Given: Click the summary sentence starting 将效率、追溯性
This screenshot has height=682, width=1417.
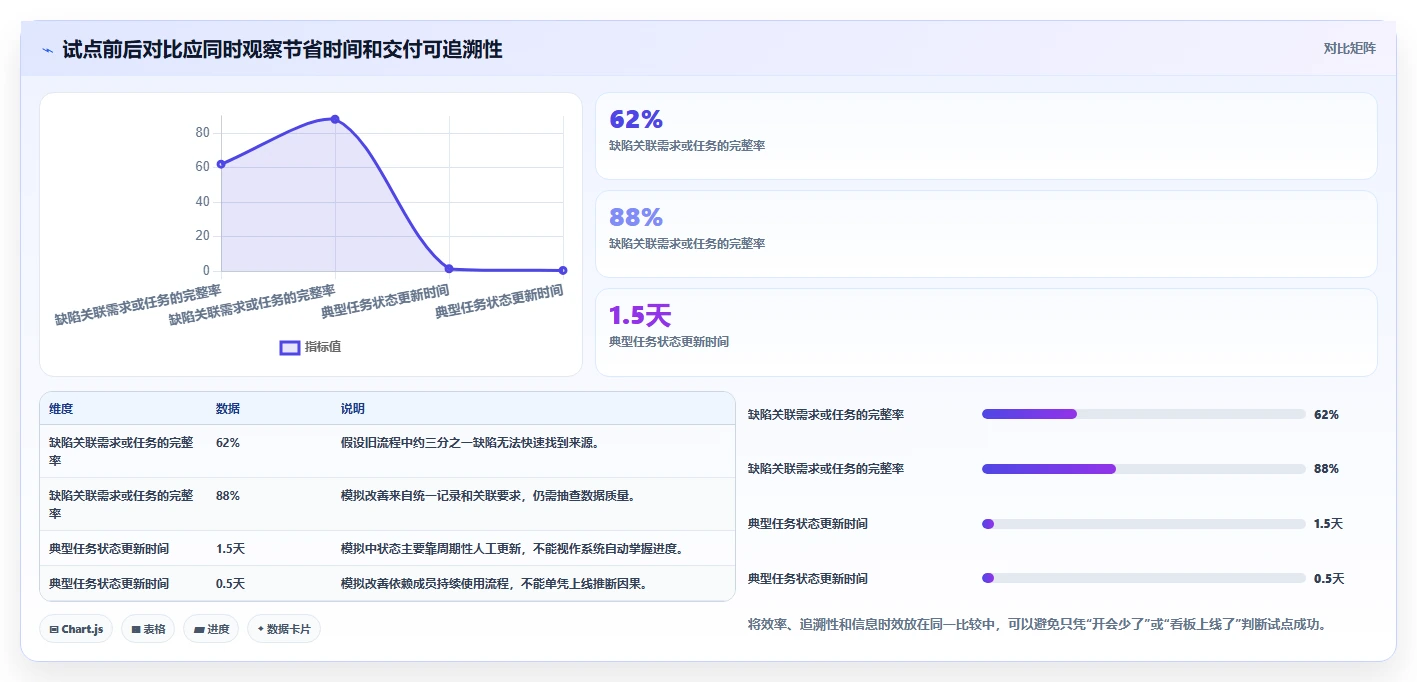Looking at the screenshot, I should tap(1037, 624).
